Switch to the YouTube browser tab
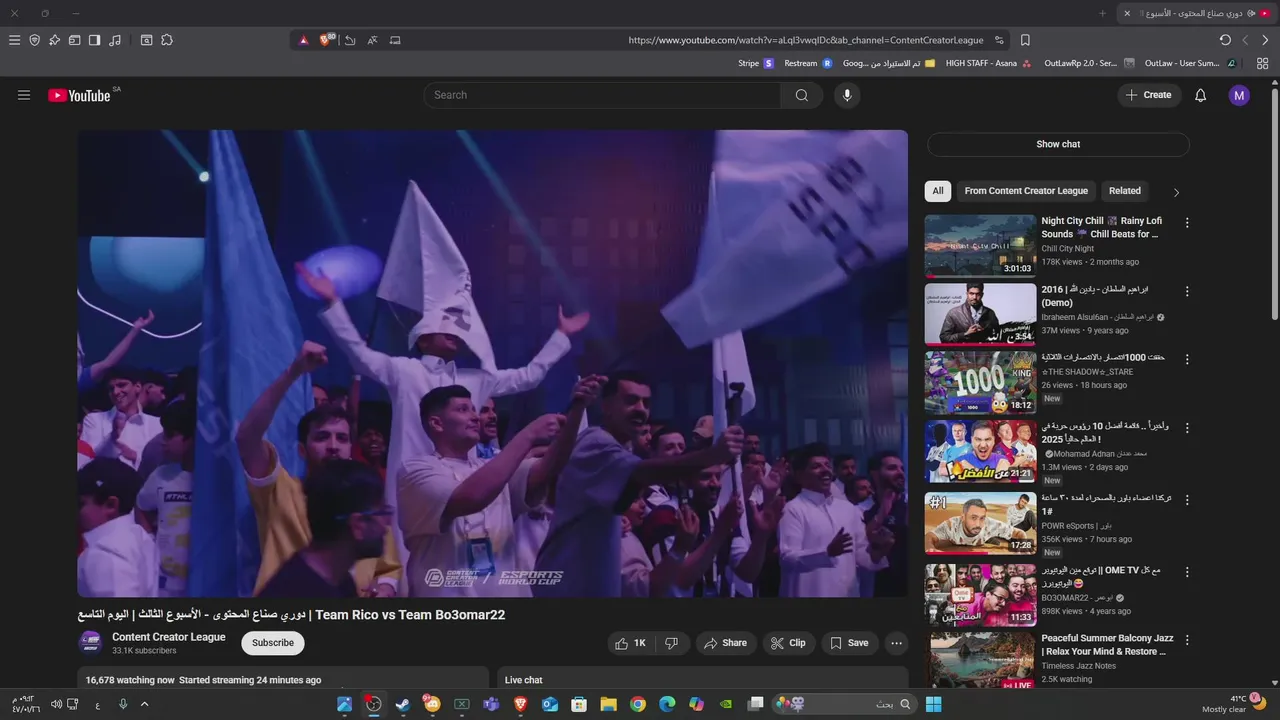 coord(1197,13)
